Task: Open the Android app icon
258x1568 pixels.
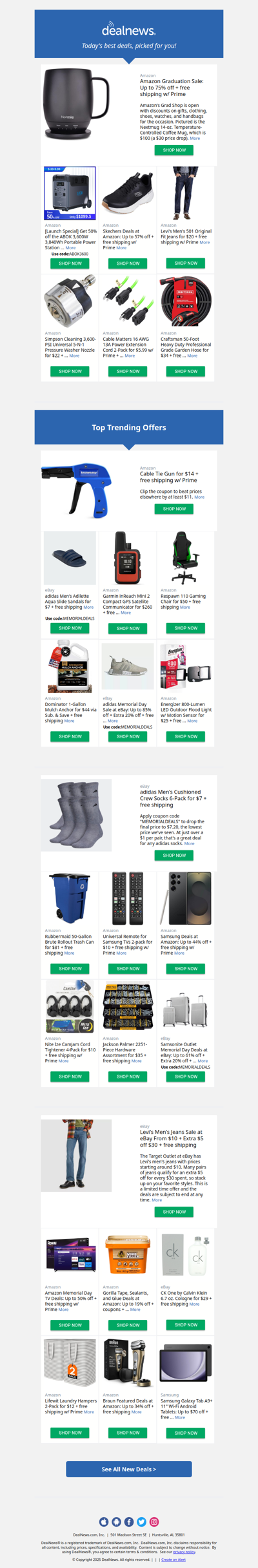Action: tap(116, 1522)
